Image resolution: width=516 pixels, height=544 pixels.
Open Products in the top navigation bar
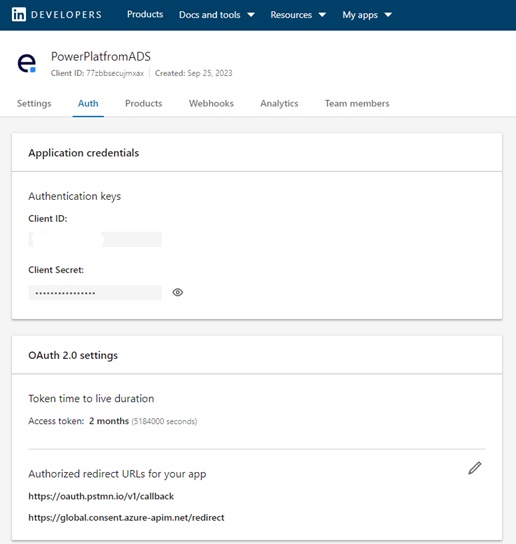click(x=145, y=14)
